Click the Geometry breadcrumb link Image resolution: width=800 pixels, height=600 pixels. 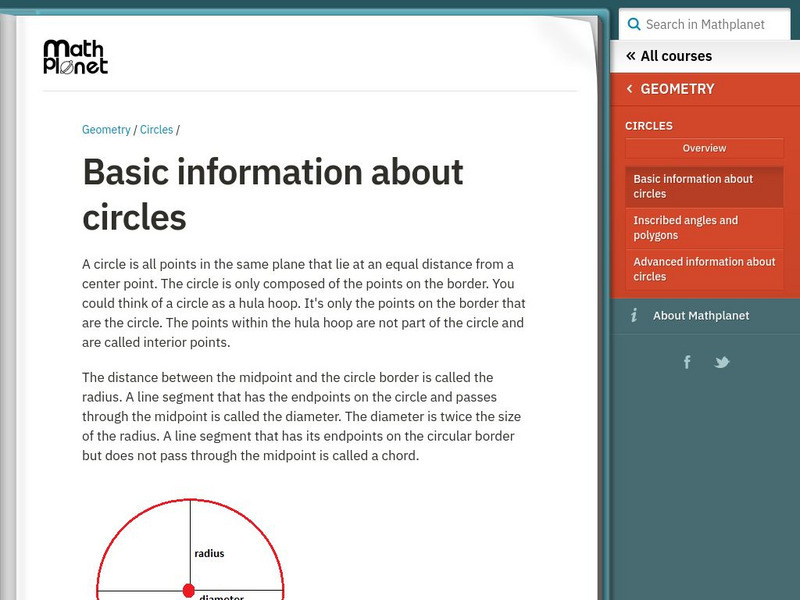click(x=106, y=129)
